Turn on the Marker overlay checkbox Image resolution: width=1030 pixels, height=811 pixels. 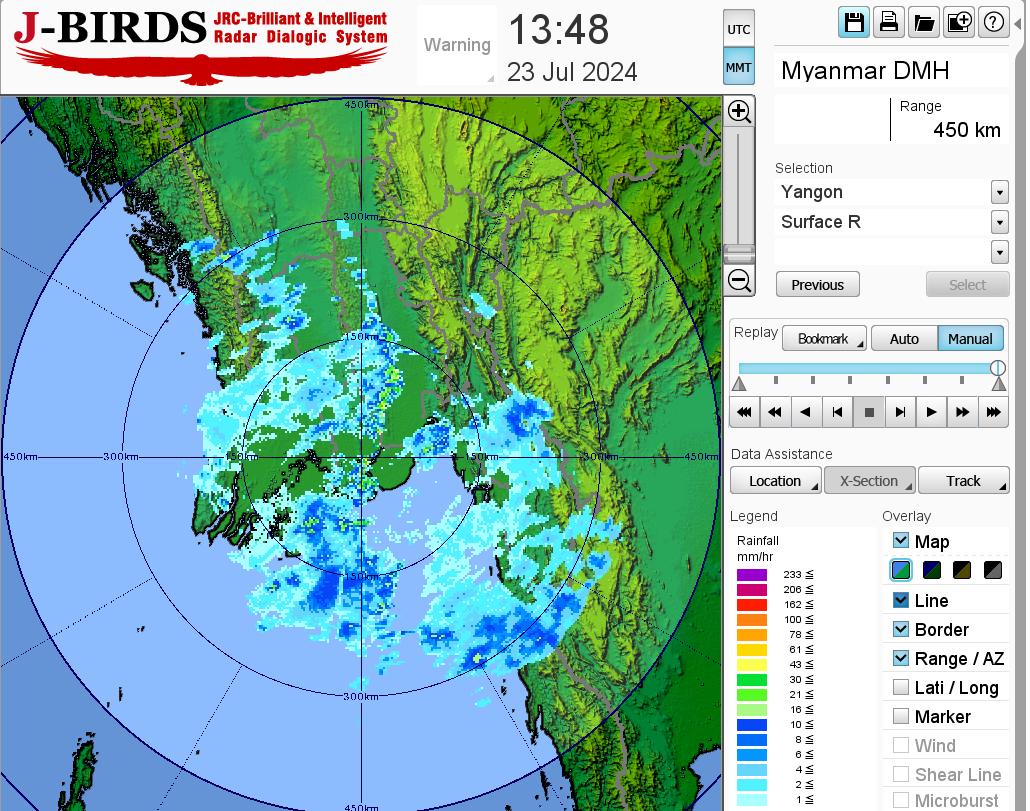[901, 716]
